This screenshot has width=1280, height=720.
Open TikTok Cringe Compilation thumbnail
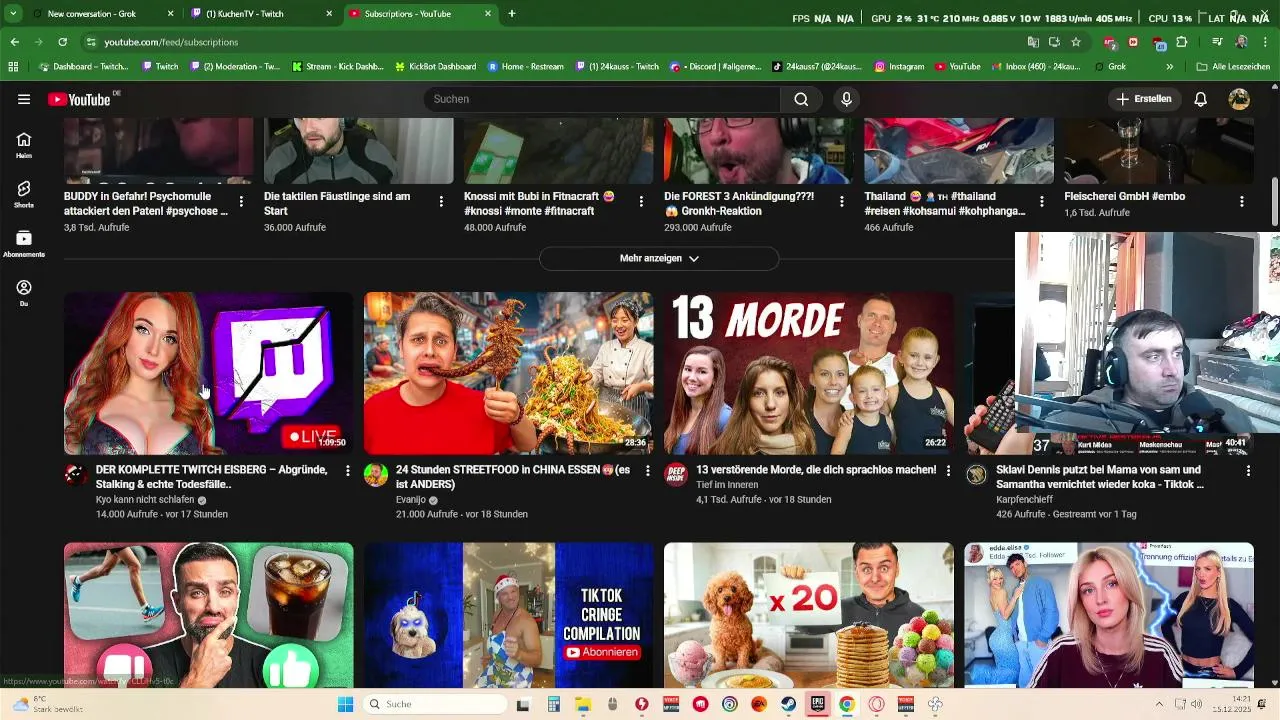click(508, 615)
